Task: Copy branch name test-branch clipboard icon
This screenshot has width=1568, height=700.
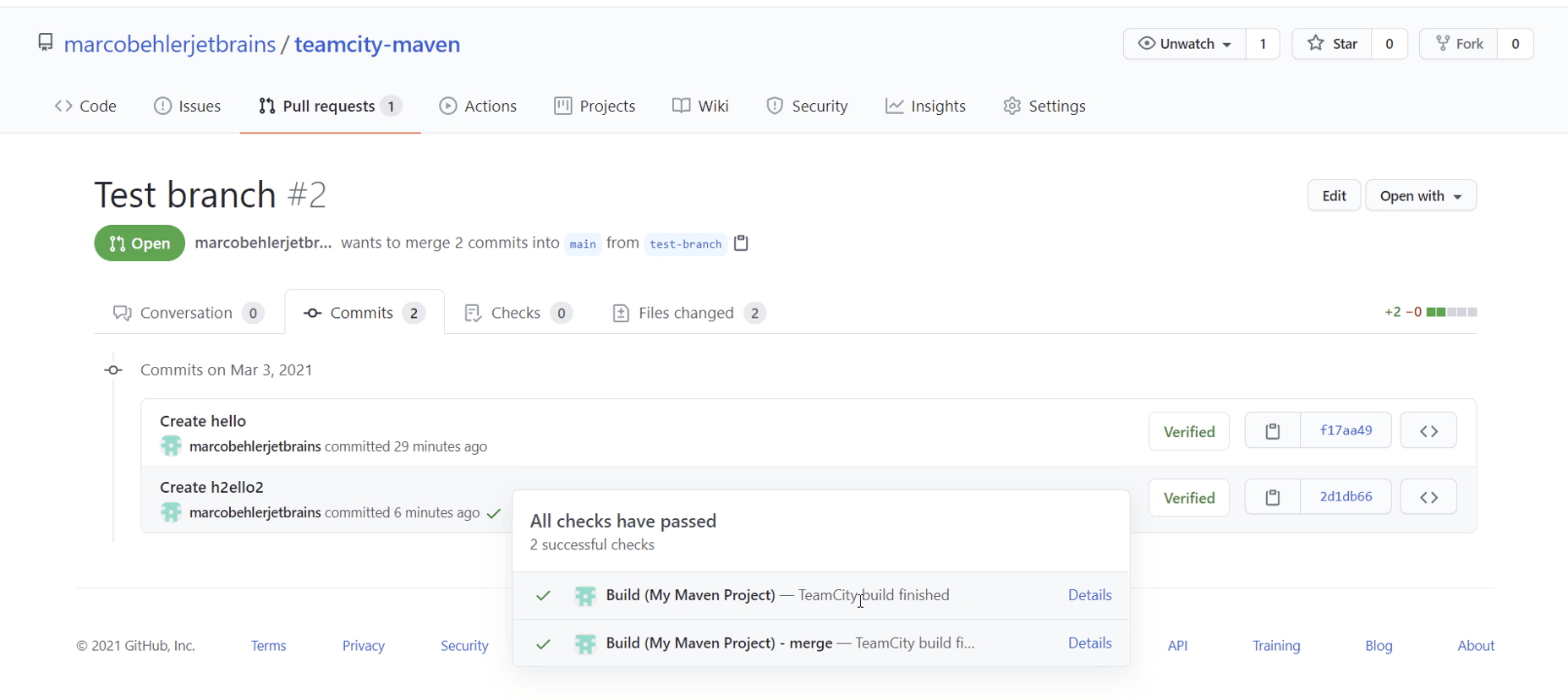Action: 741,243
